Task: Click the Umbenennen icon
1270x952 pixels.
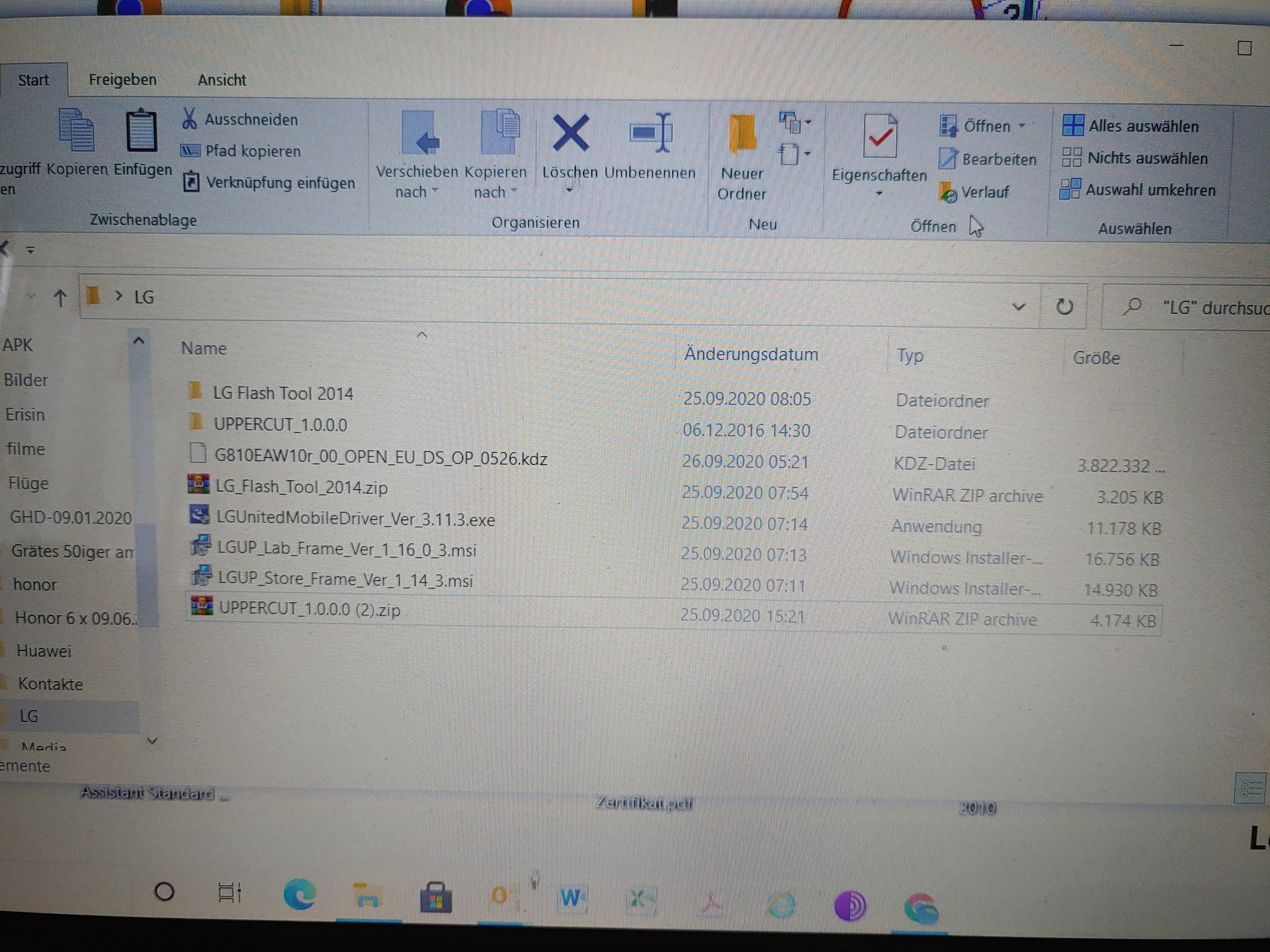Action: tap(650, 134)
